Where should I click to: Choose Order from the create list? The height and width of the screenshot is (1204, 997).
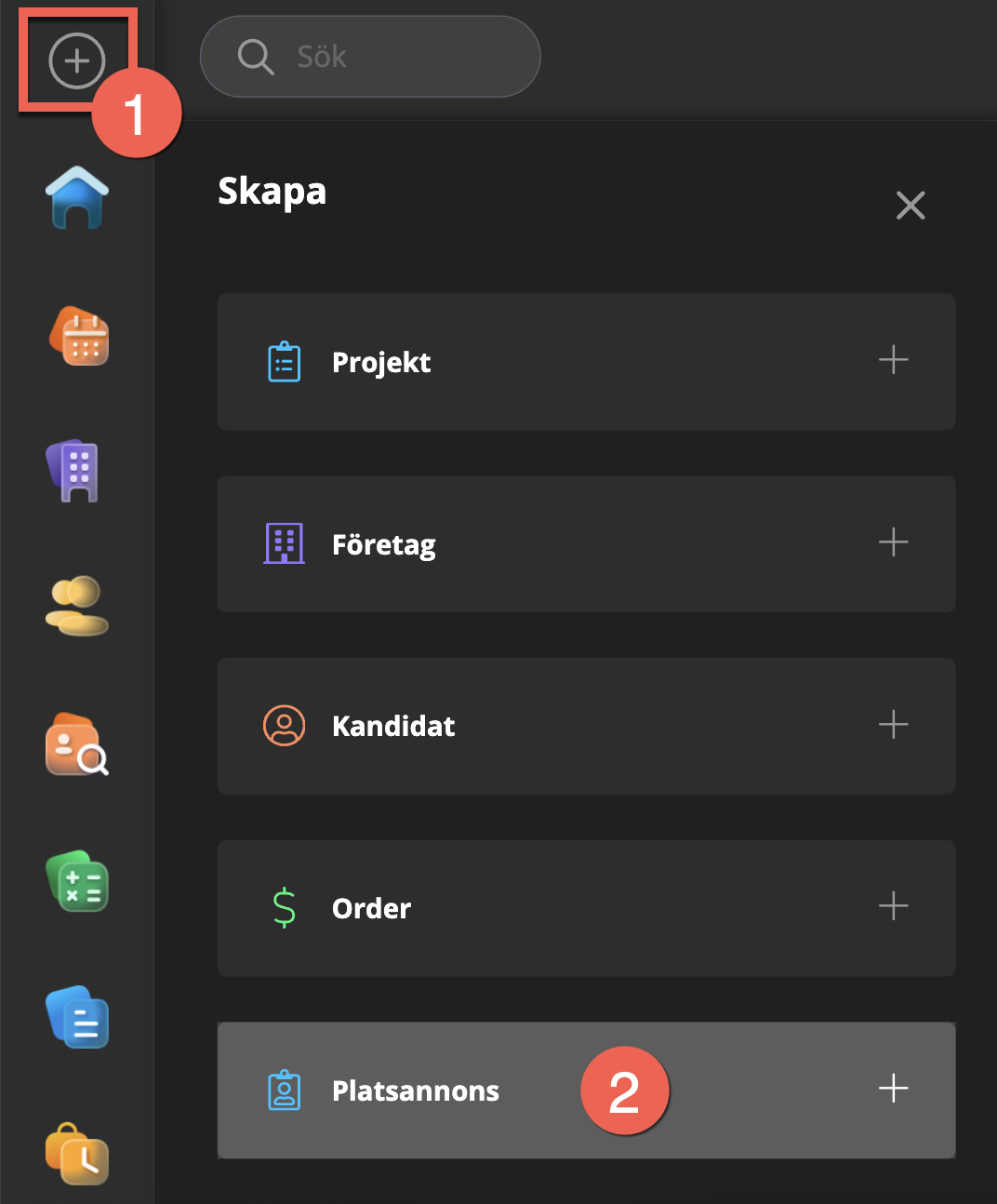point(372,908)
